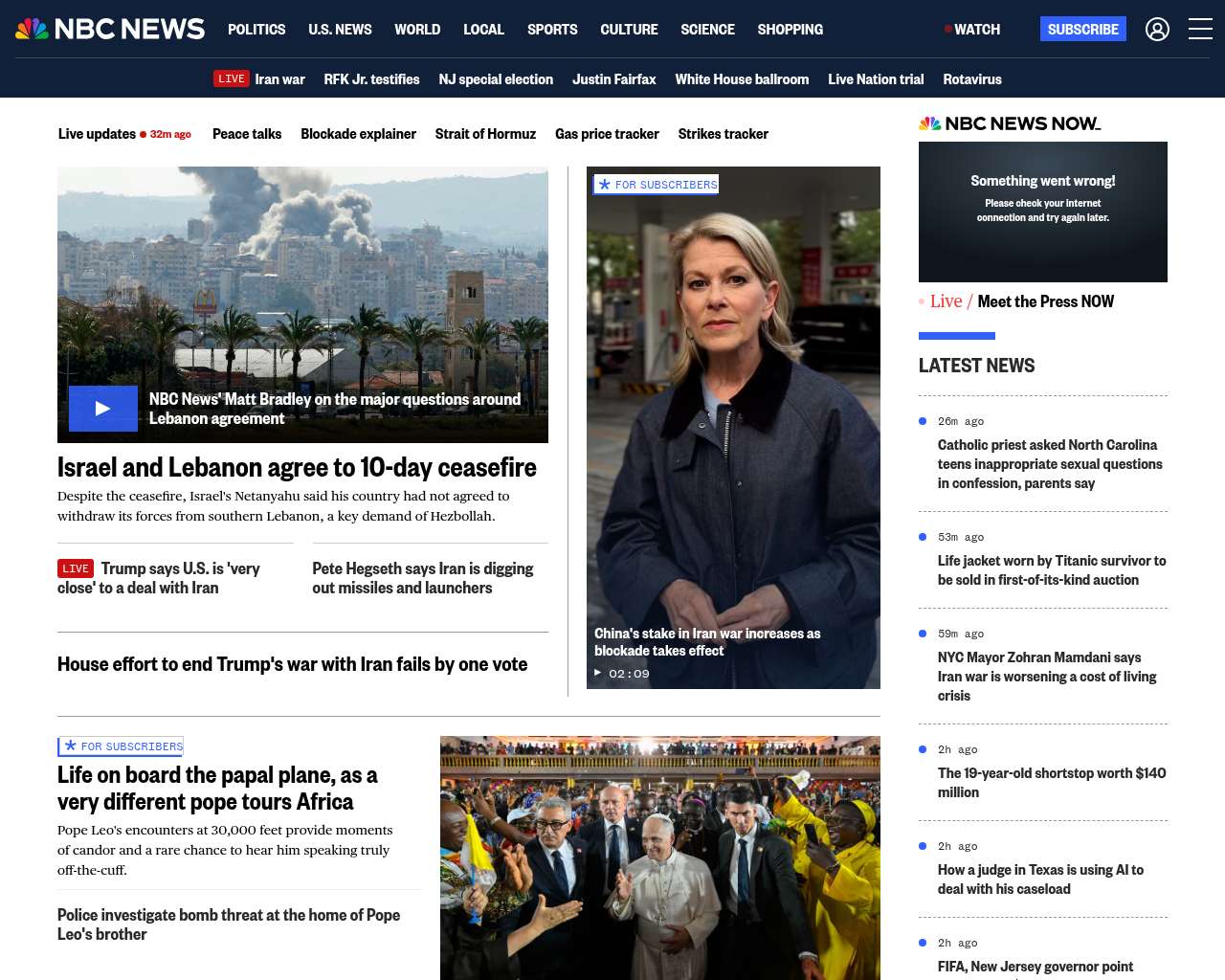The image size is (1225, 980).
Task: Open the hamburger menu icon
Action: pyautogui.click(x=1200, y=30)
